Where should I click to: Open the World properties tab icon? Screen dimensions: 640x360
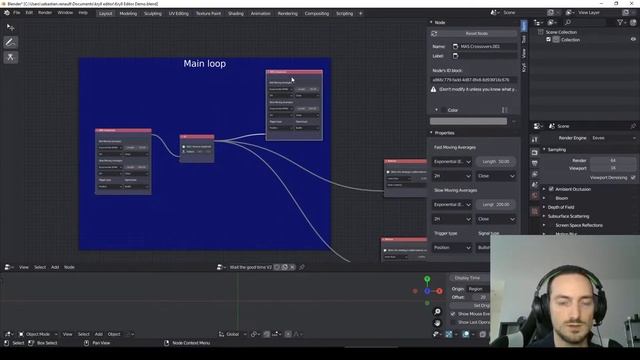click(x=535, y=196)
